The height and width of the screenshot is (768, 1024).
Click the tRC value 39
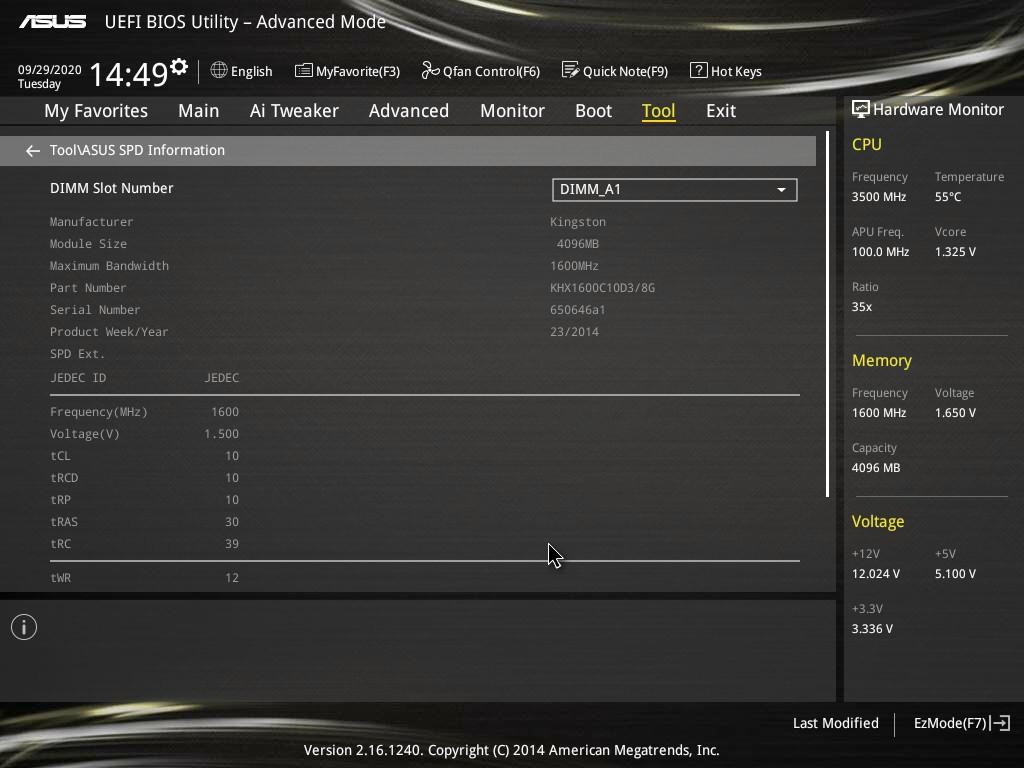232,544
